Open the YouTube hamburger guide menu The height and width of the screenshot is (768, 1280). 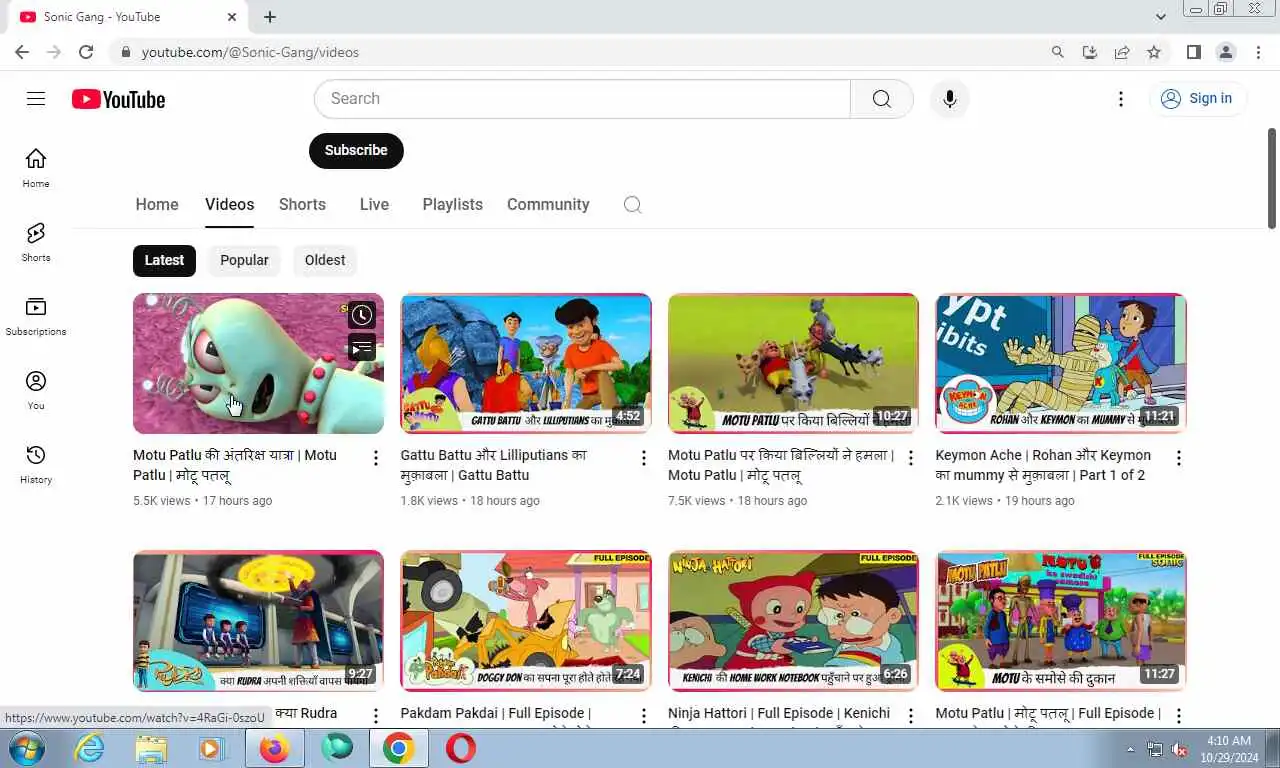pos(36,98)
